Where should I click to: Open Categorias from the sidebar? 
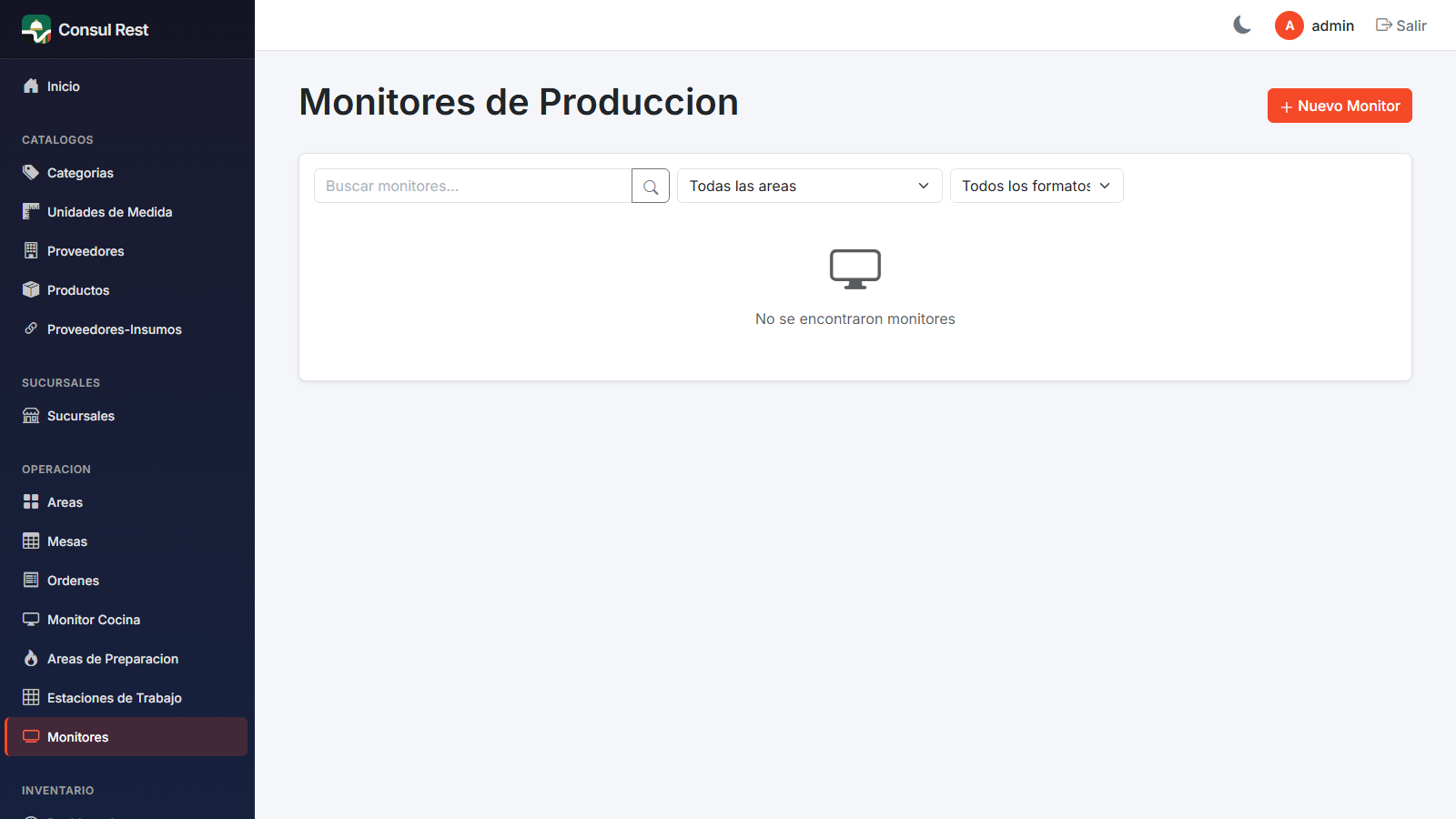(126, 173)
